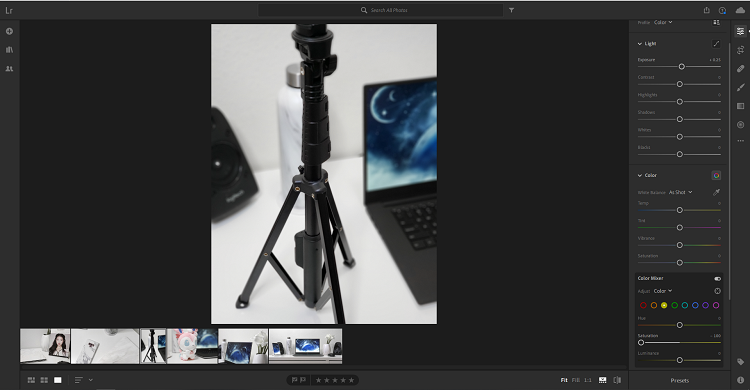
Task: Open the sort order dropdown
Action: pos(83,380)
